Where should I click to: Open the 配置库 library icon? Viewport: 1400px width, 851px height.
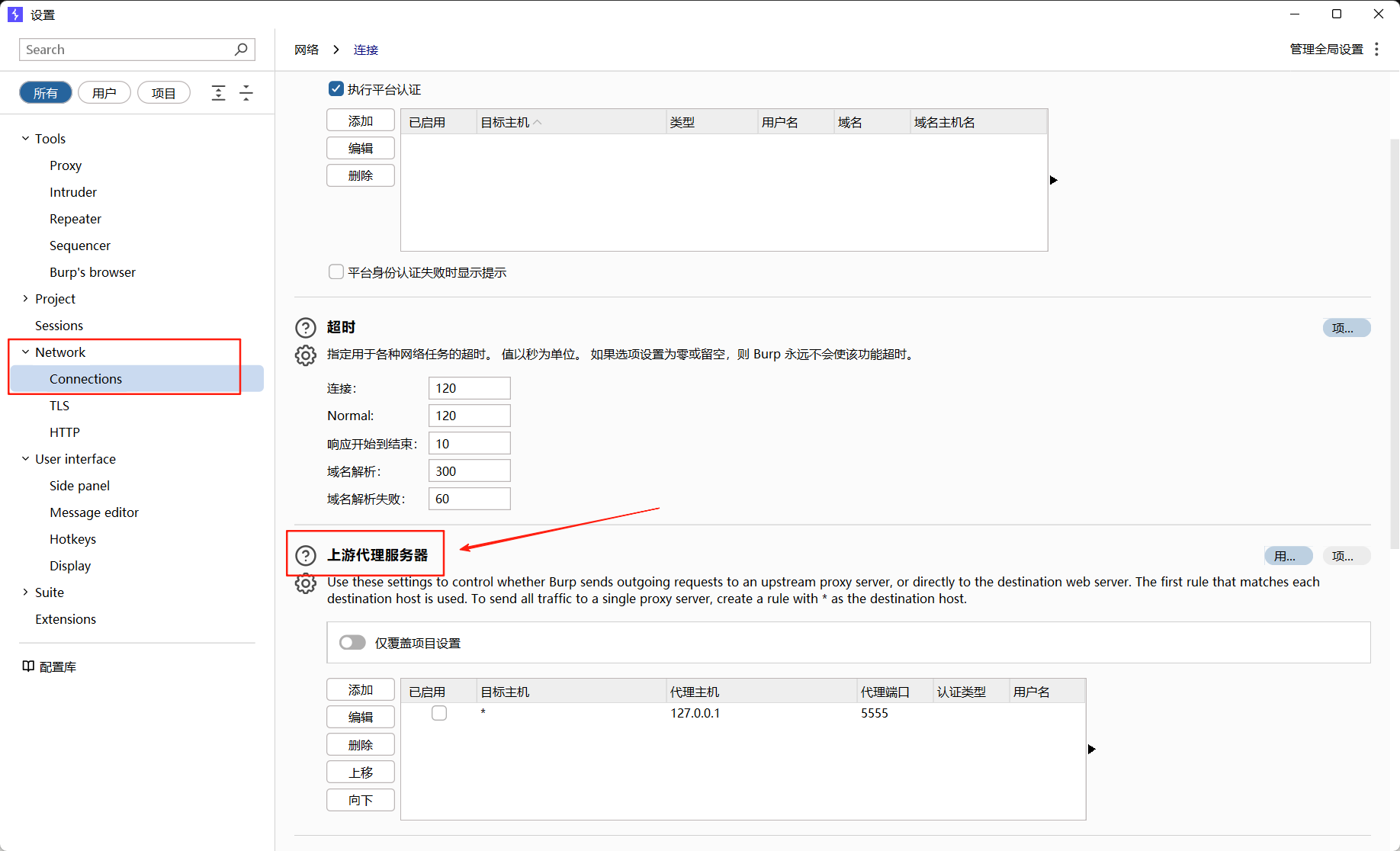[x=28, y=666]
